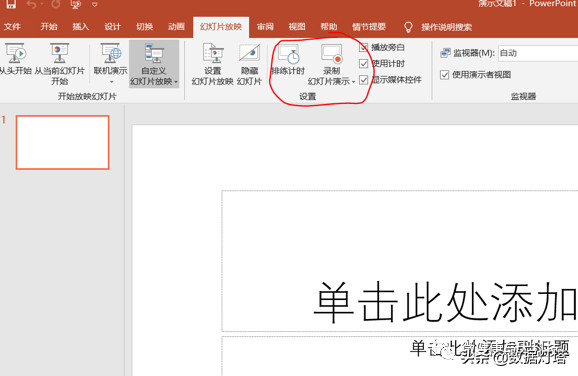Open the 监视器(M) combo box
This screenshot has width=578, height=376.
pyautogui.click(x=538, y=53)
